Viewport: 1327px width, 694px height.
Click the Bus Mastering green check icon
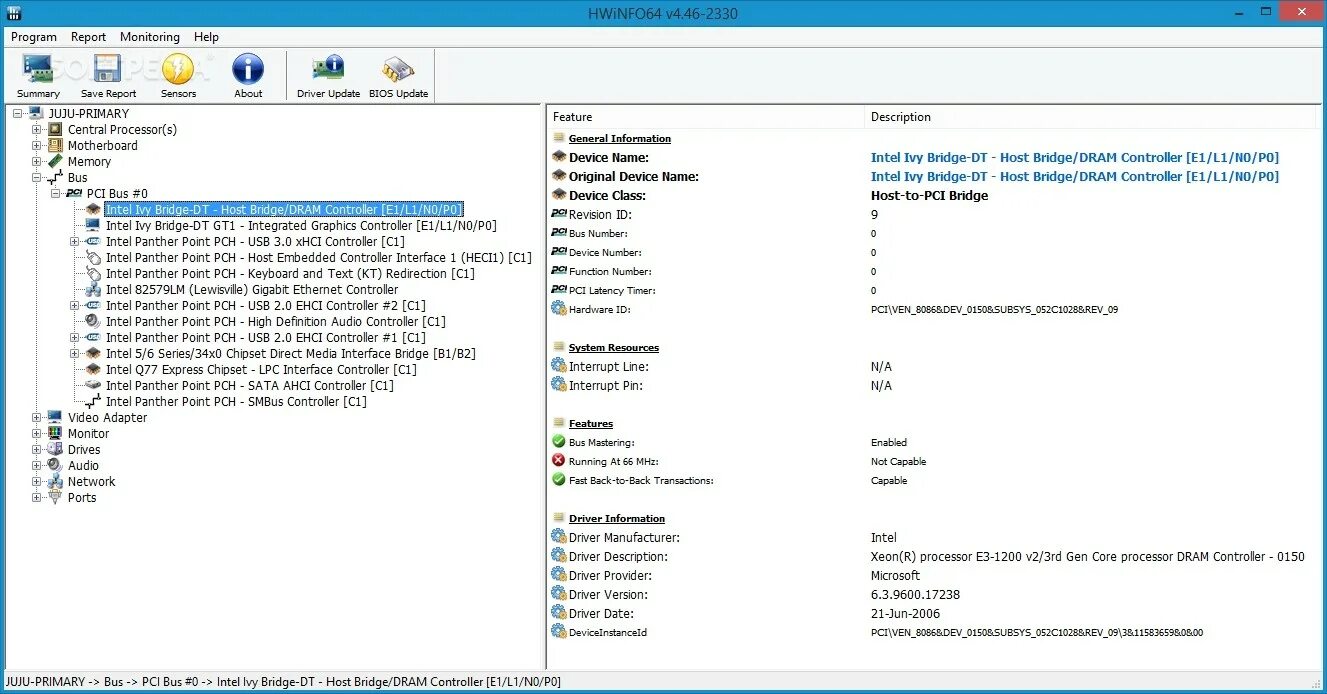point(558,442)
